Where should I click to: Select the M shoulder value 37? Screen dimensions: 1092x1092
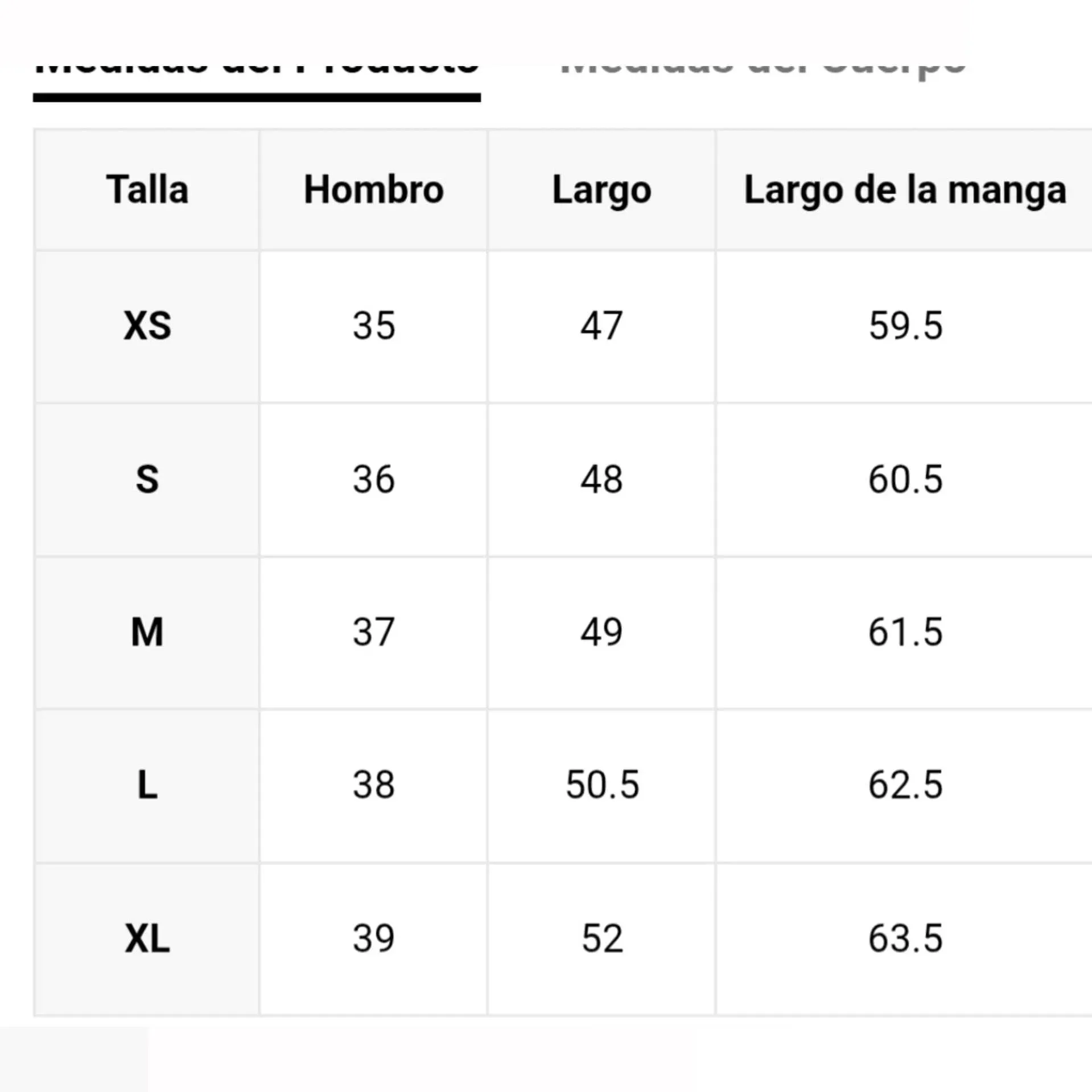373,632
